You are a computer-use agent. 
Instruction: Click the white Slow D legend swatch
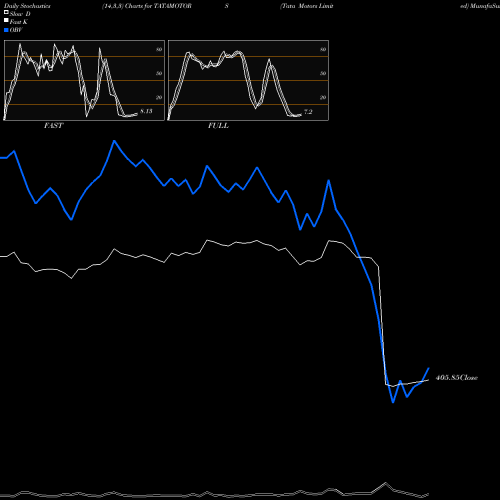(x=6, y=12)
